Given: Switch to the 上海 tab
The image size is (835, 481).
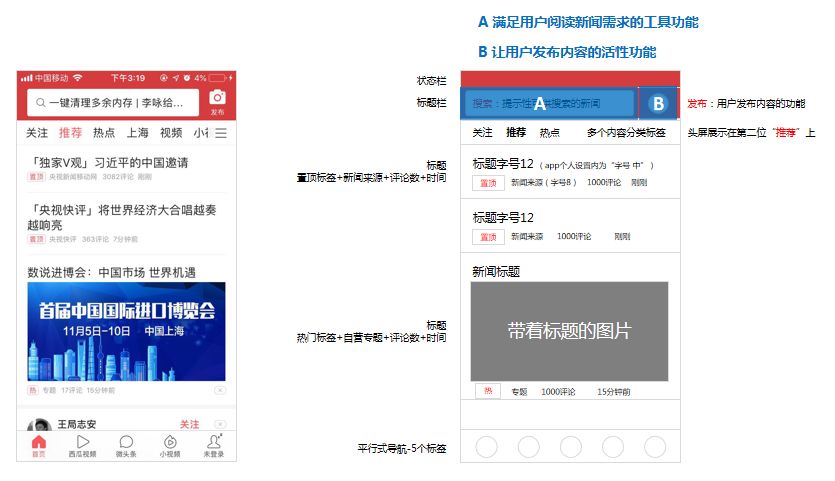Looking at the screenshot, I should coord(137,133).
